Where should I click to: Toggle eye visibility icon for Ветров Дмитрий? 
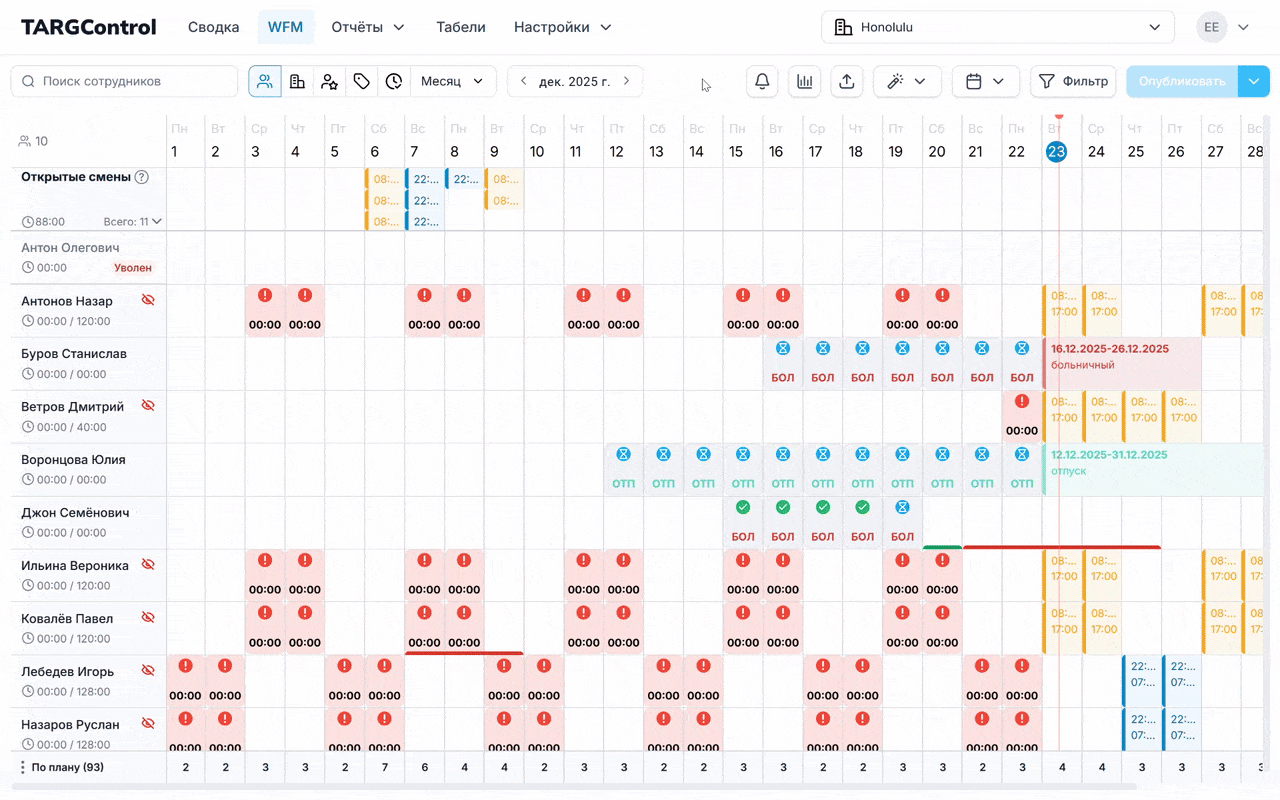(x=148, y=406)
